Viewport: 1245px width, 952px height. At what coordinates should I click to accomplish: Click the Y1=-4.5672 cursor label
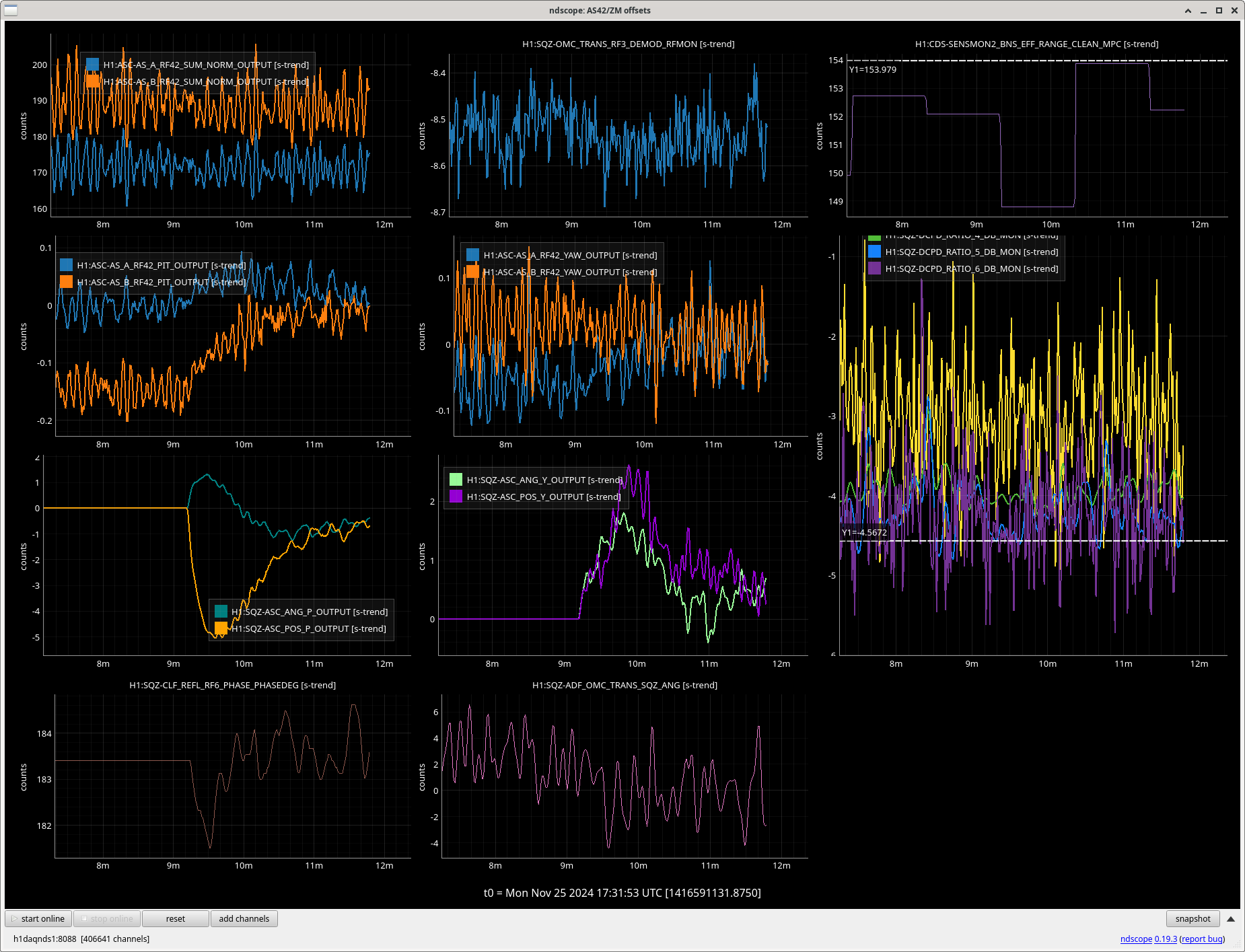(x=864, y=532)
